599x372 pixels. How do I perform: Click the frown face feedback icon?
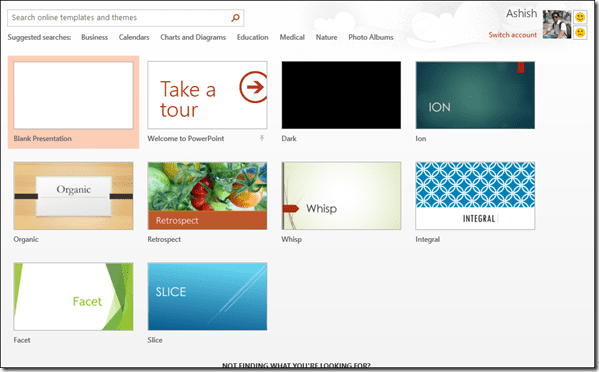click(x=580, y=32)
